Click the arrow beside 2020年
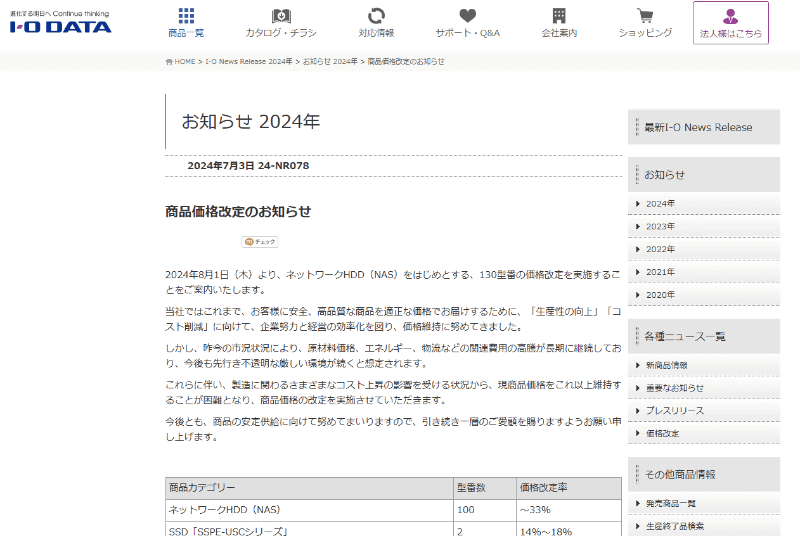The height and width of the screenshot is (536, 800). pyautogui.click(x=638, y=295)
